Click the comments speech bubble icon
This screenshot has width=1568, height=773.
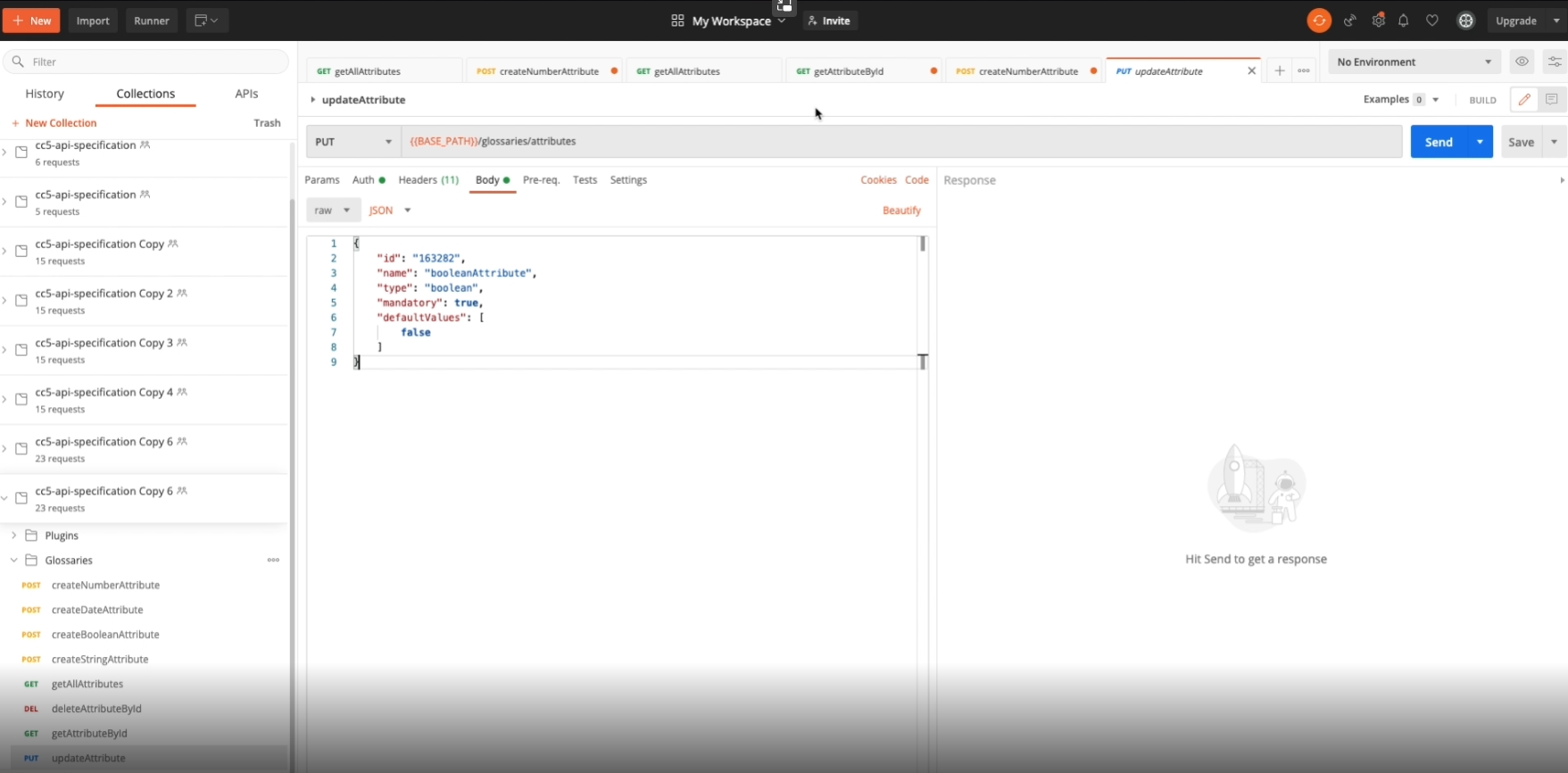pos(1552,100)
